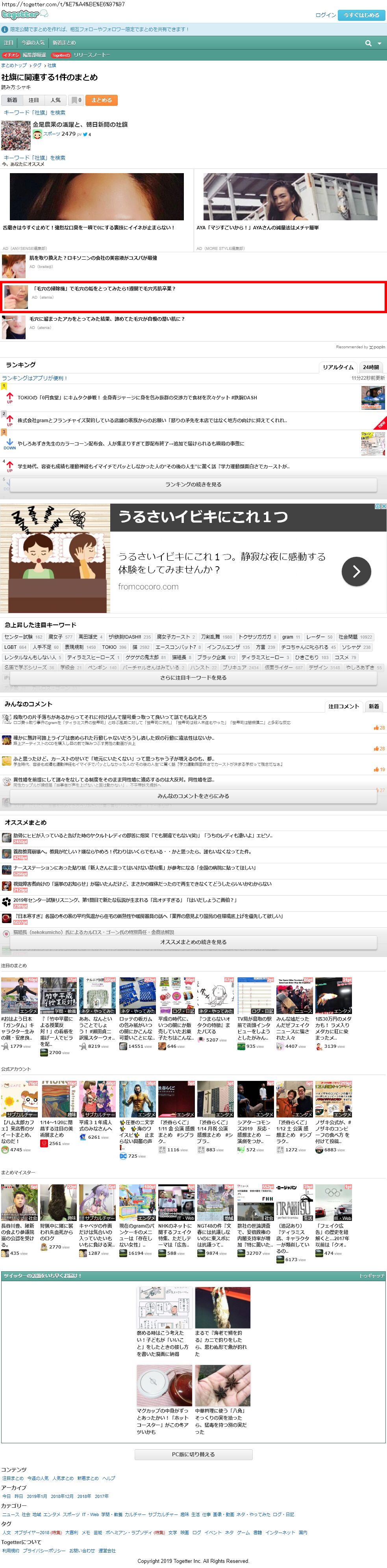This screenshot has width=387, height=1568.
Task: Open the AYA weight loss ad image
Action: click(290, 197)
